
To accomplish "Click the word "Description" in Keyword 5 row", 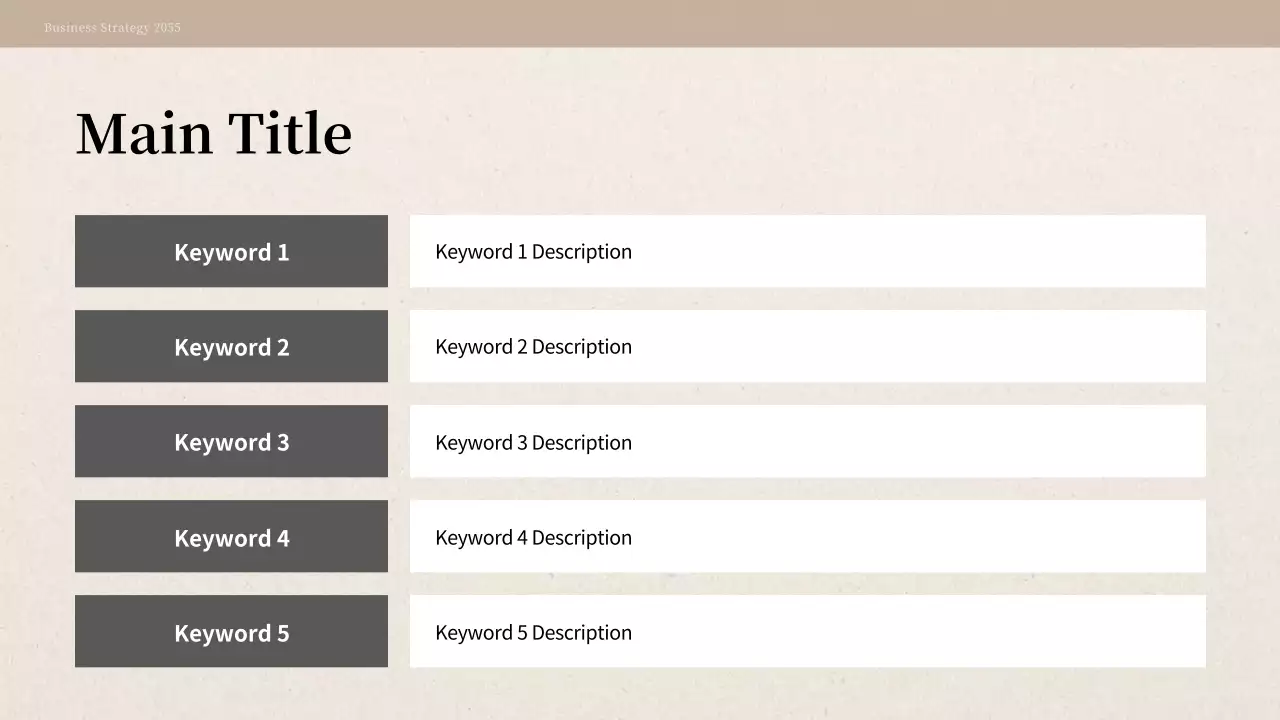I will point(582,633).
